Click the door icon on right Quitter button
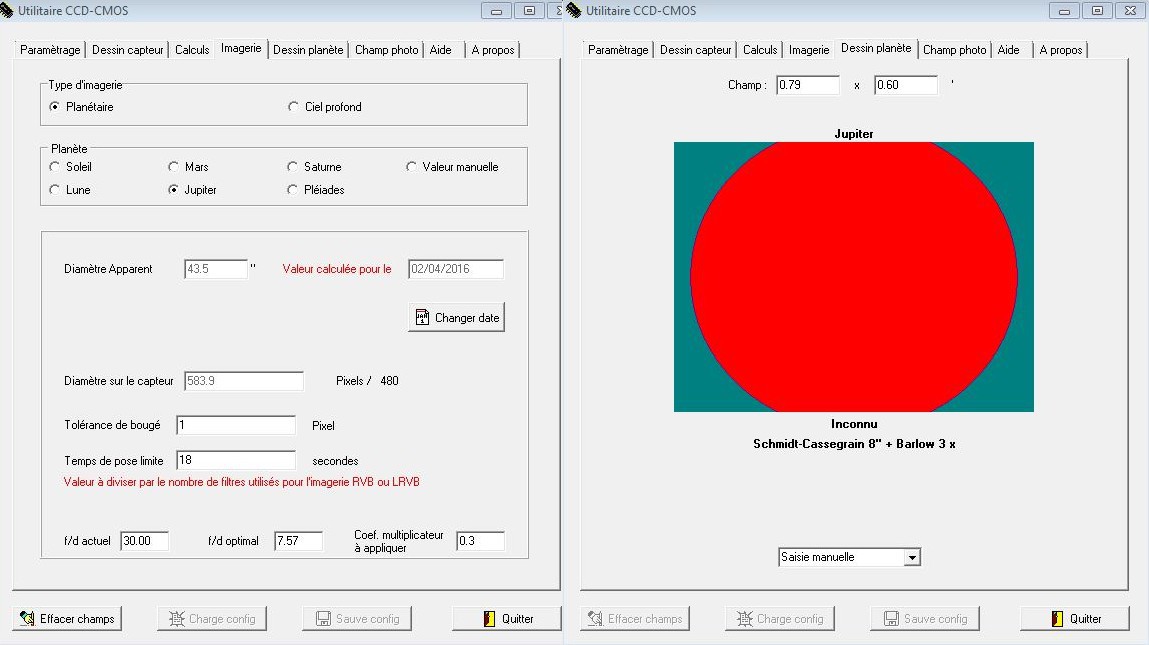Image resolution: width=1149 pixels, height=645 pixels. (x=1057, y=619)
